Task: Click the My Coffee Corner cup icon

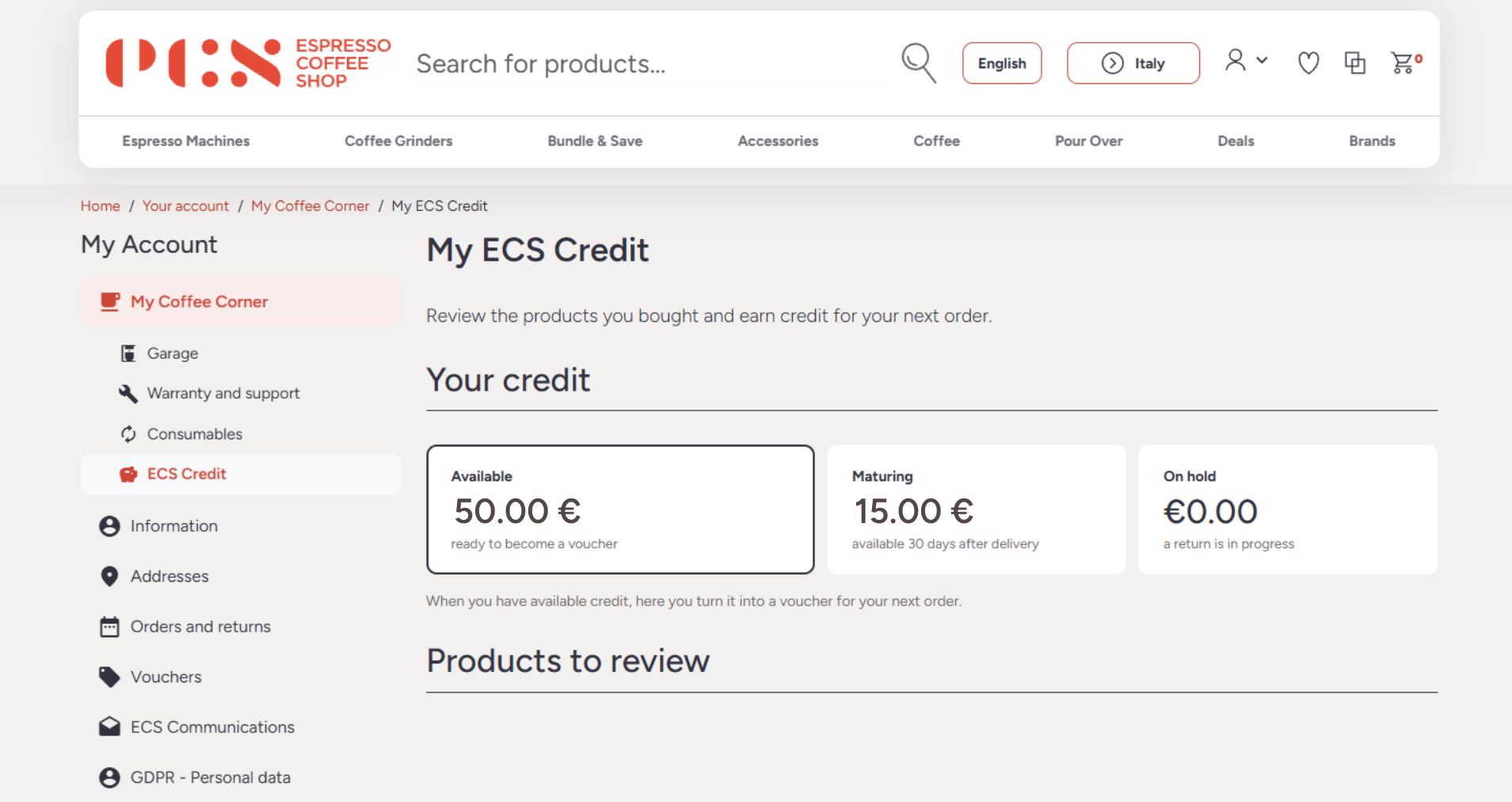Action: (109, 302)
